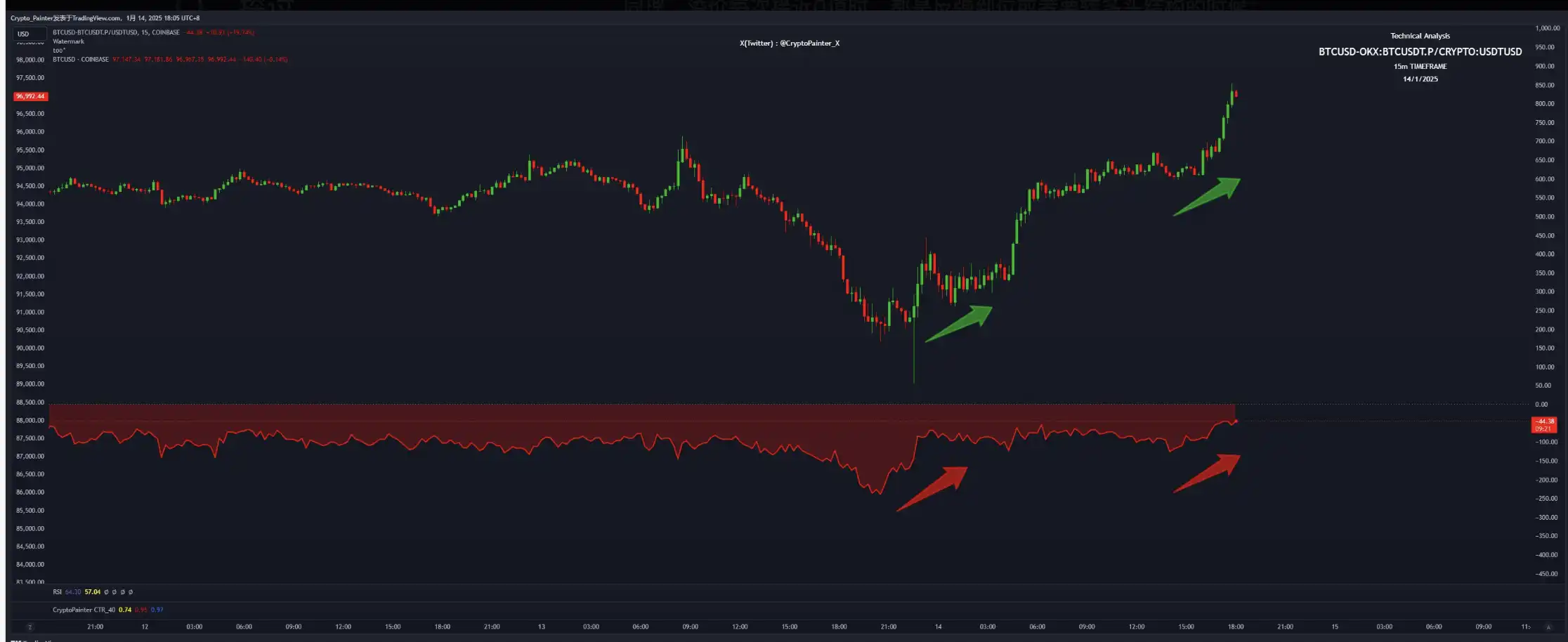The width and height of the screenshot is (1568, 642).
Task: Toggle visibility of the CryptoPainter CTR_40 indicator
Action: [x=84, y=610]
